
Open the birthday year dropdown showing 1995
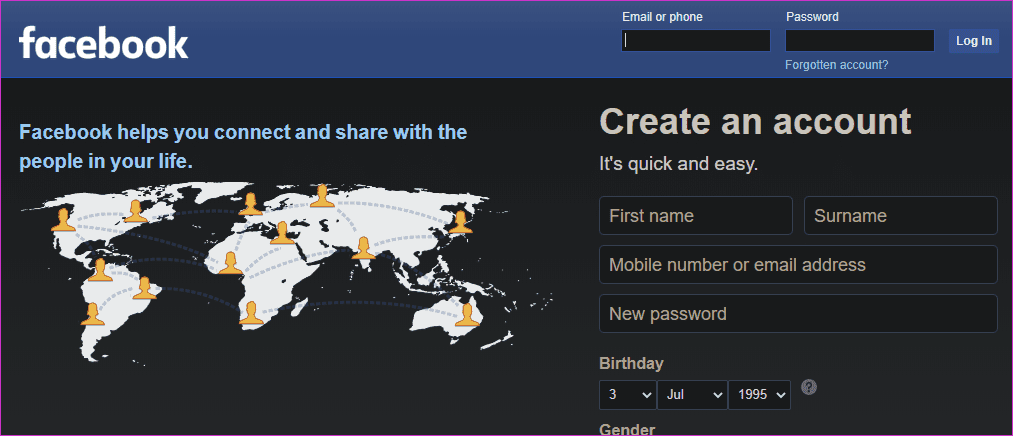click(759, 395)
